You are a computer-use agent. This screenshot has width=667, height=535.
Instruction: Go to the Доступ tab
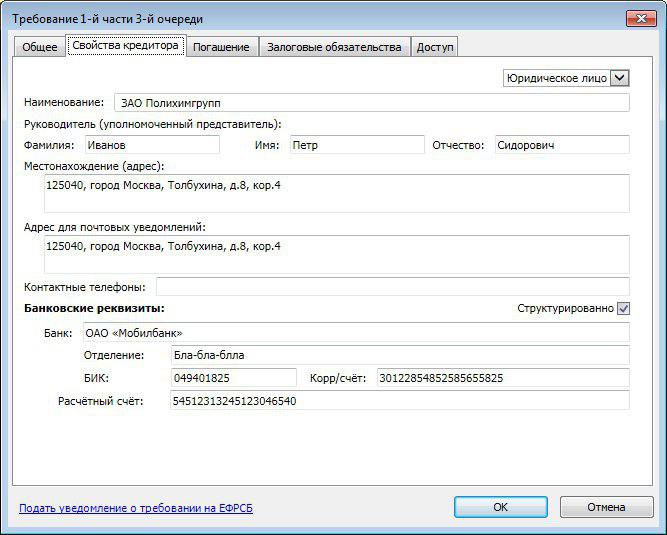coord(434,47)
